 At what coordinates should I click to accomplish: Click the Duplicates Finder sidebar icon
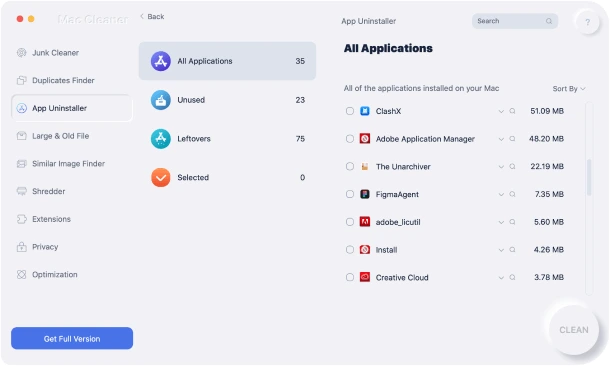pyautogui.click(x=21, y=80)
